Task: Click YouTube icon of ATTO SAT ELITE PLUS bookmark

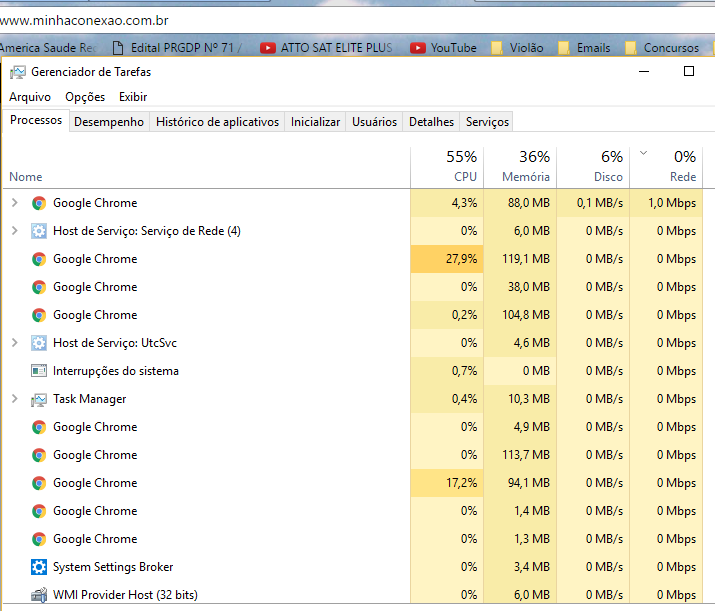Action: 268,48
